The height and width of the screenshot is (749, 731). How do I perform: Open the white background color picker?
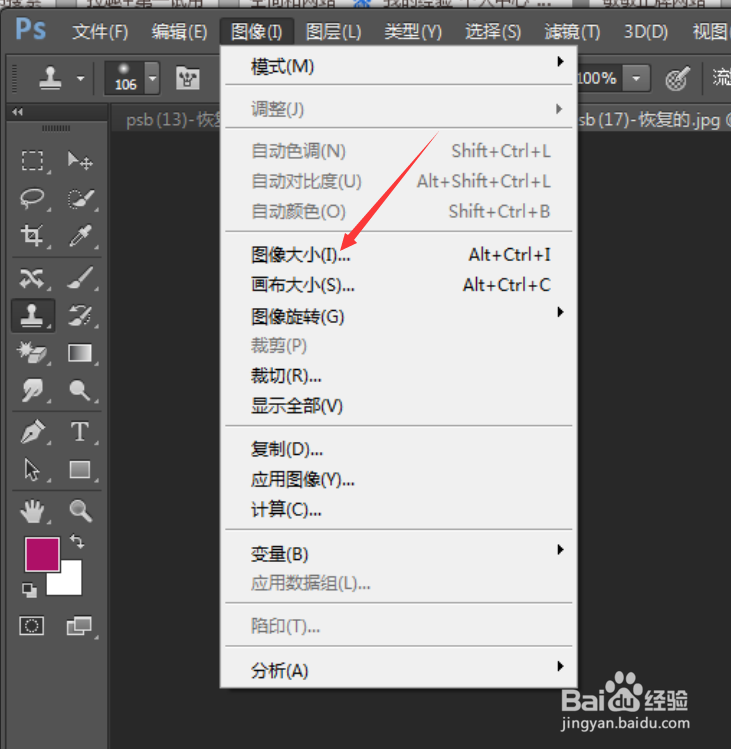[69, 583]
